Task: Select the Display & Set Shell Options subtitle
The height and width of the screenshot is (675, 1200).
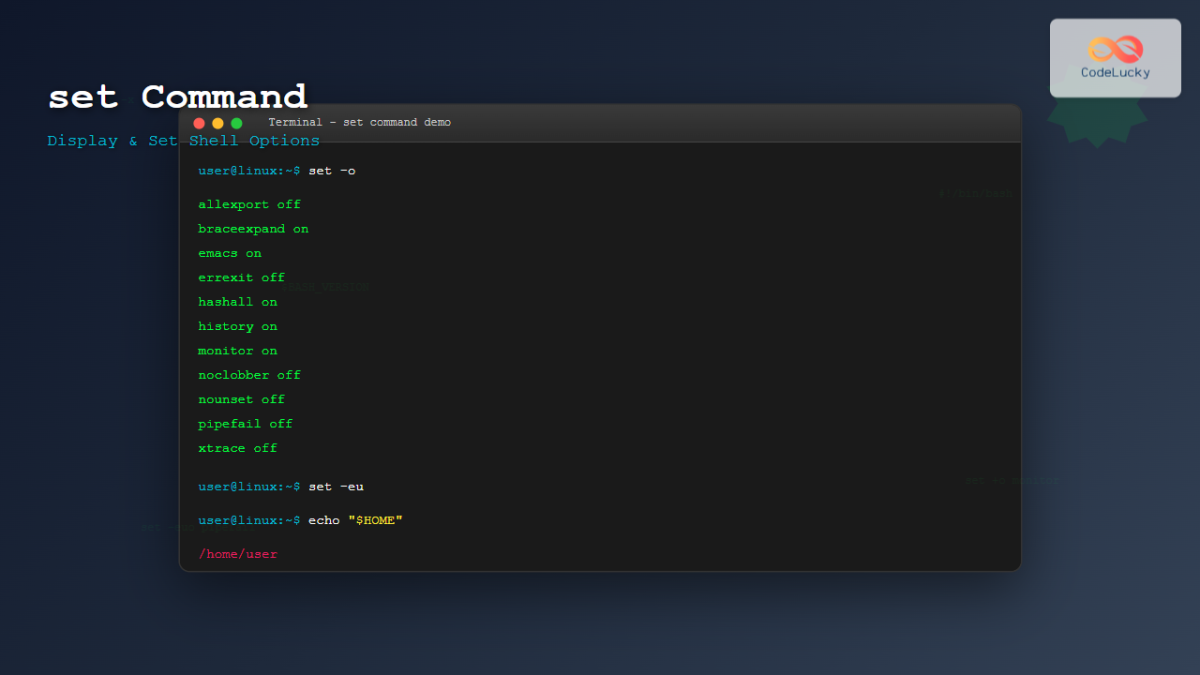Action: pyautogui.click(x=182, y=140)
